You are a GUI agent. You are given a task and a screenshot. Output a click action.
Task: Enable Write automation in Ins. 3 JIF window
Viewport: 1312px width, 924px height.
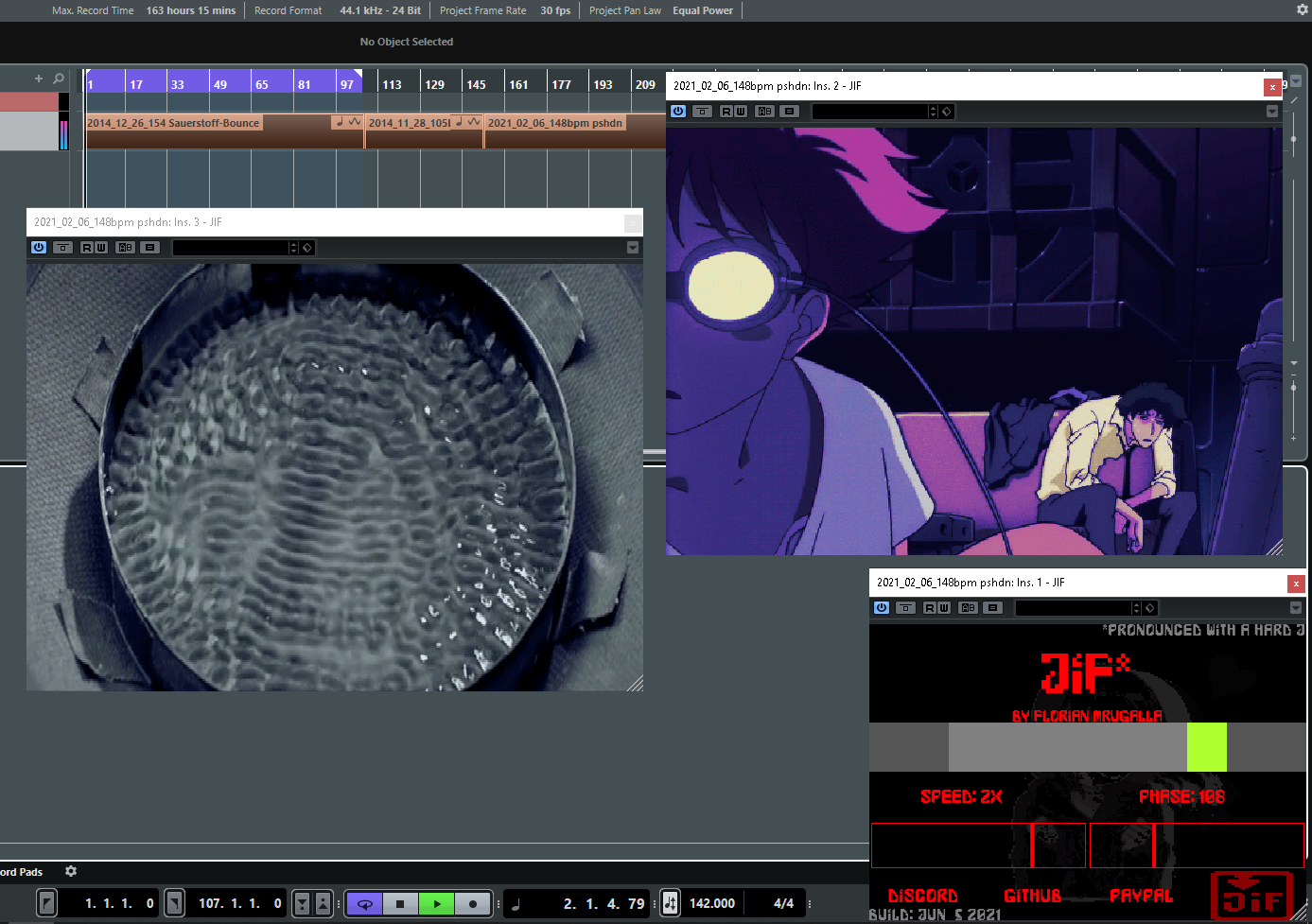[x=101, y=248]
